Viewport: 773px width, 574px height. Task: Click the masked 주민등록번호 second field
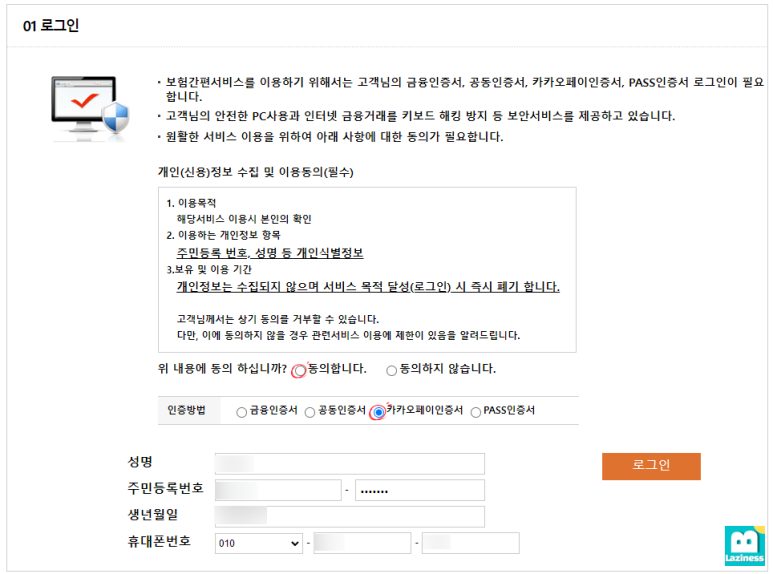420,490
